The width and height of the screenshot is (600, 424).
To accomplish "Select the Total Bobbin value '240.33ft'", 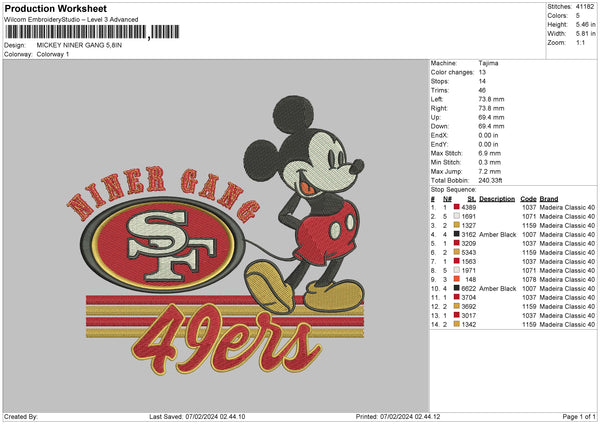I will click(x=490, y=180).
